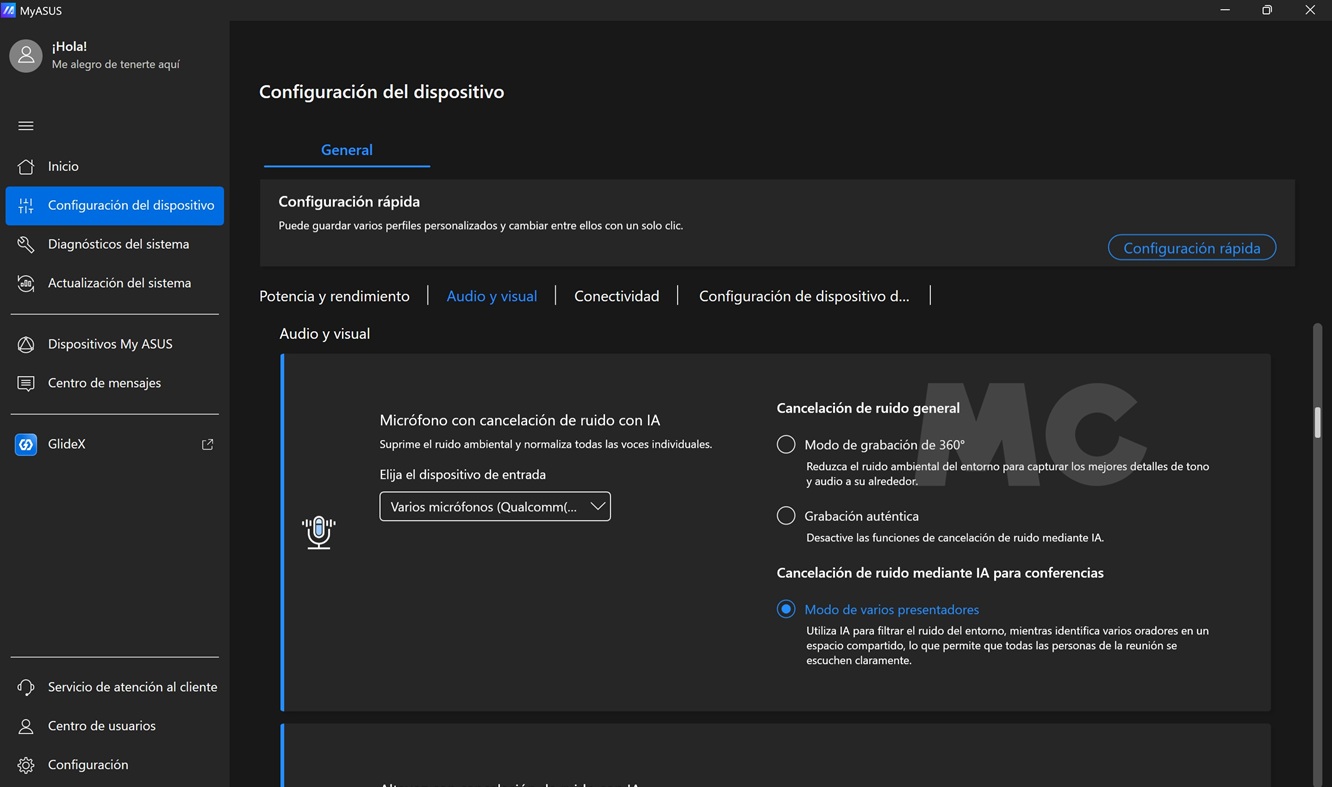Screen dimensions: 1332x787
Task: Click the Centro de mensajes icon
Action: coord(26,384)
